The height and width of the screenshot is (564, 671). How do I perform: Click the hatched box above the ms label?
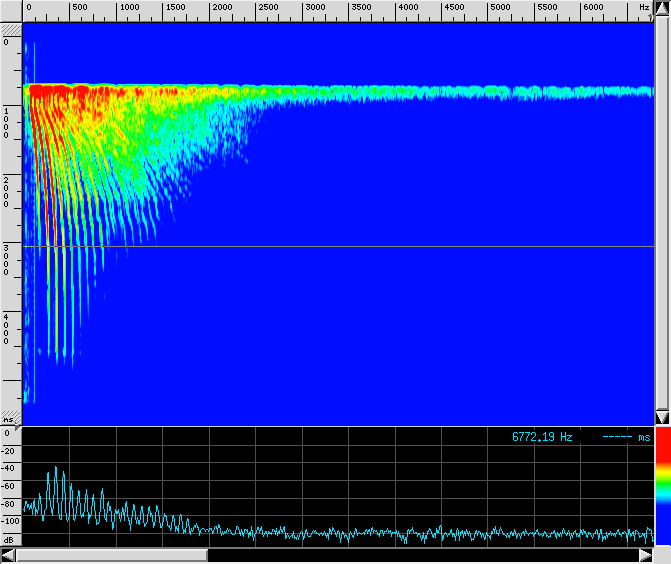[x=10, y=414]
